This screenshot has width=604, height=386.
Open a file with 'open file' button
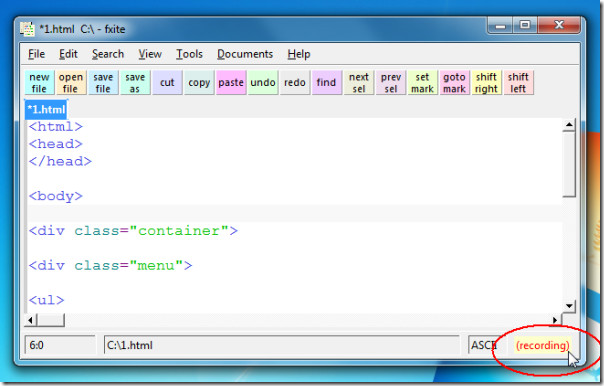pos(71,83)
